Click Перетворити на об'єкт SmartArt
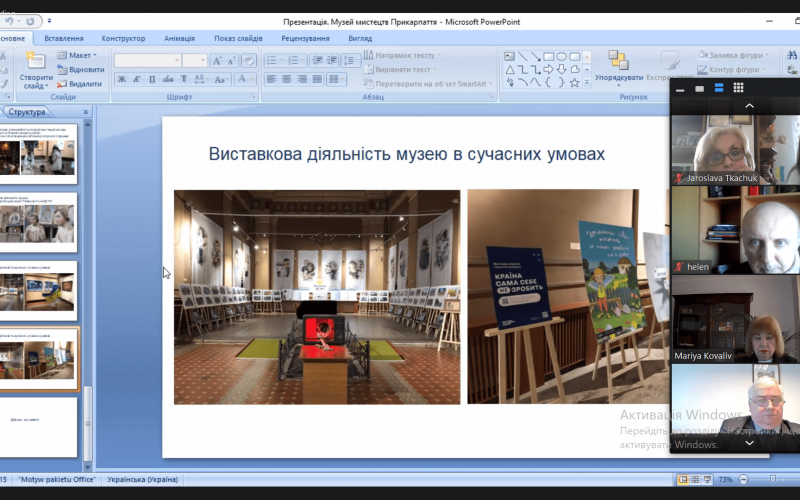The height and width of the screenshot is (500, 800). point(428,84)
